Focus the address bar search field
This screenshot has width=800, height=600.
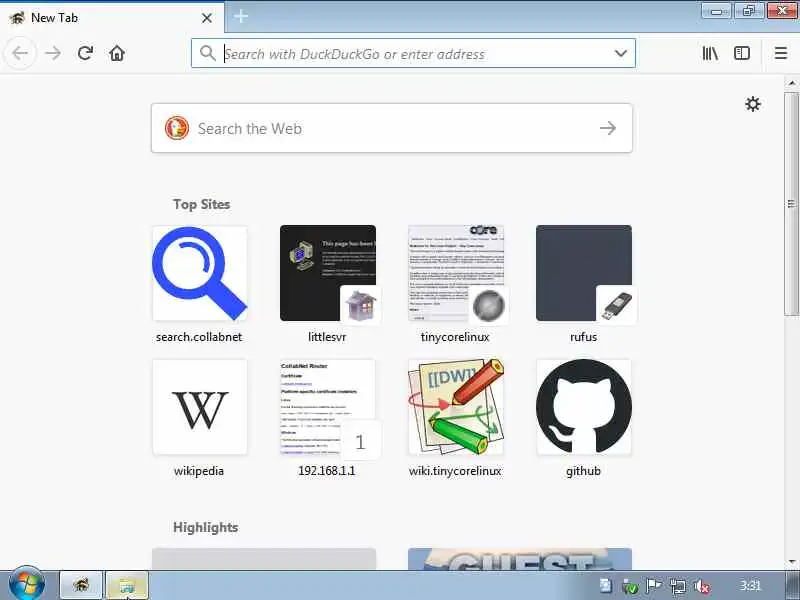413,54
